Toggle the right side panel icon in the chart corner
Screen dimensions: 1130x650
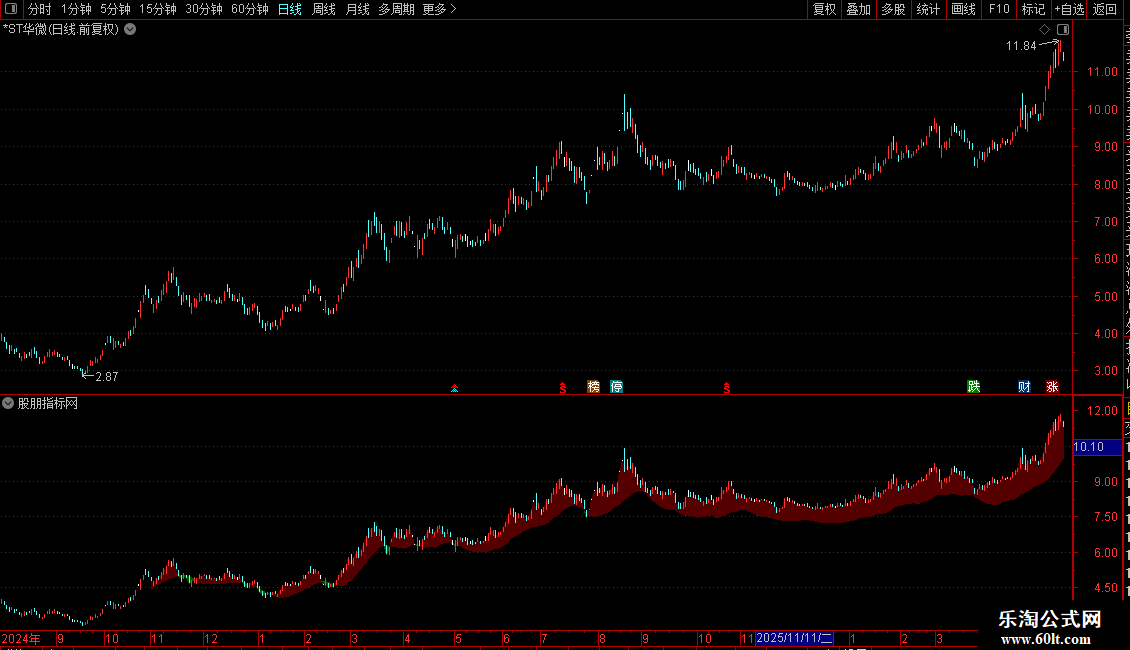click(x=1063, y=30)
